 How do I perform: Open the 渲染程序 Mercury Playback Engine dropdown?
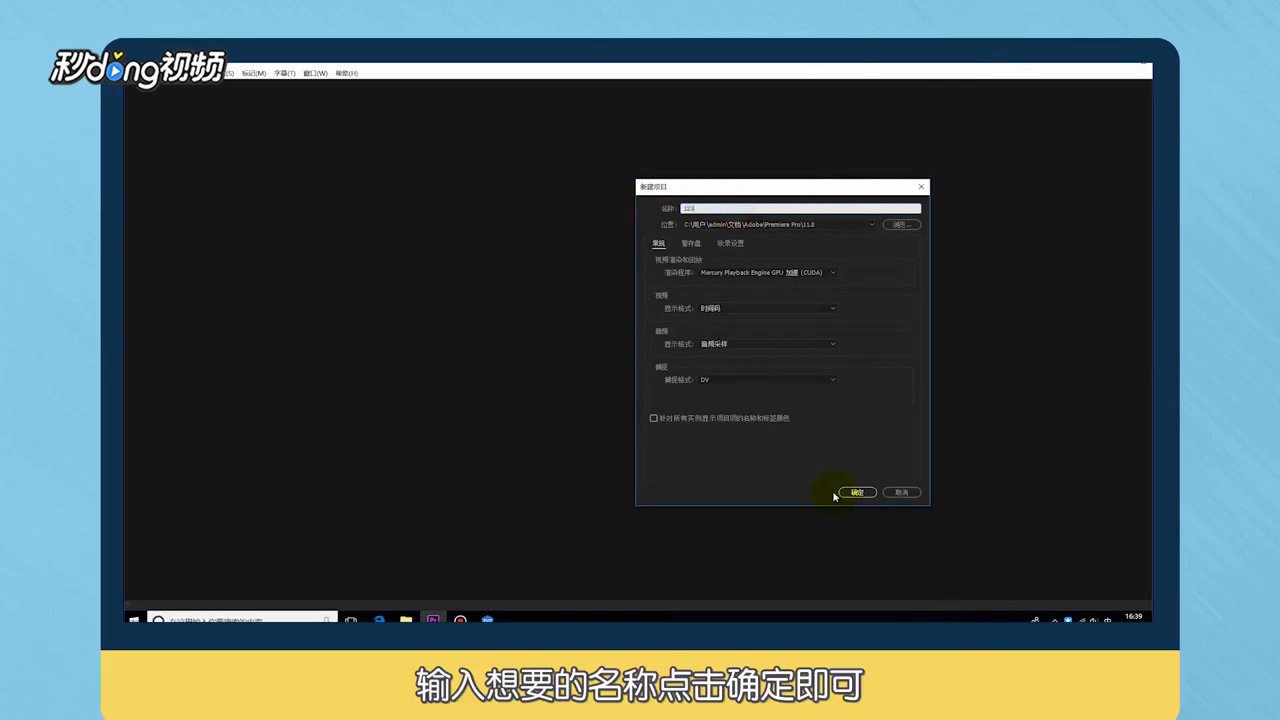tap(768, 272)
